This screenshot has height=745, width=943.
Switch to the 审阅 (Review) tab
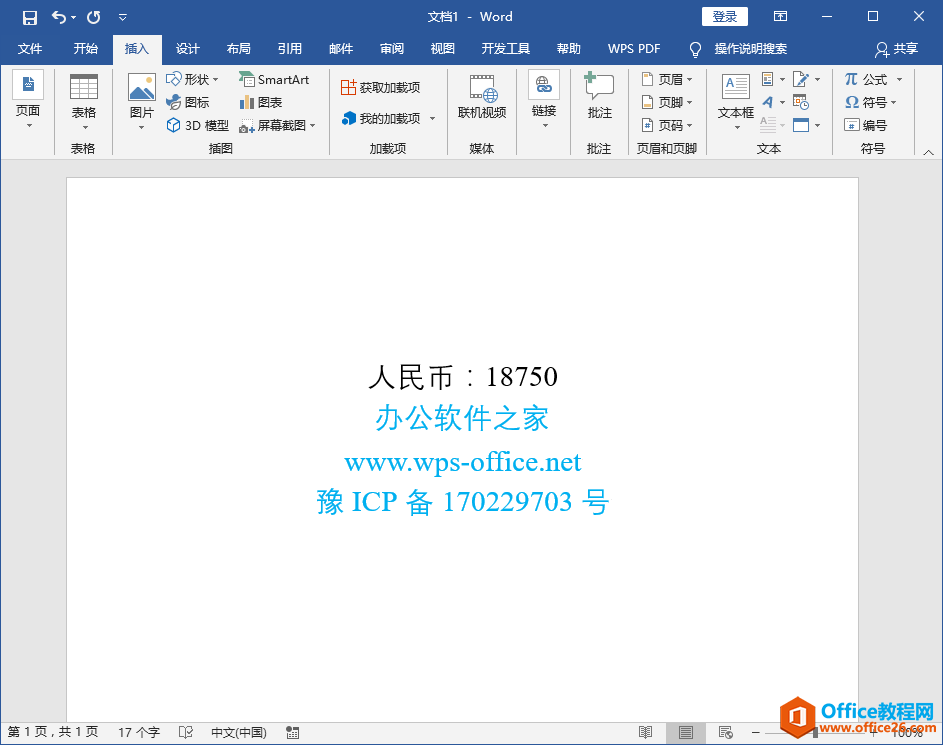[x=392, y=49]
